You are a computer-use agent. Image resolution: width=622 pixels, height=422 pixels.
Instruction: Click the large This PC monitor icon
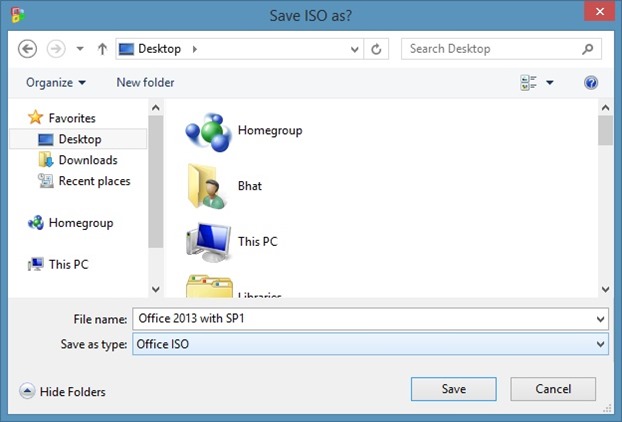point(209,242)
